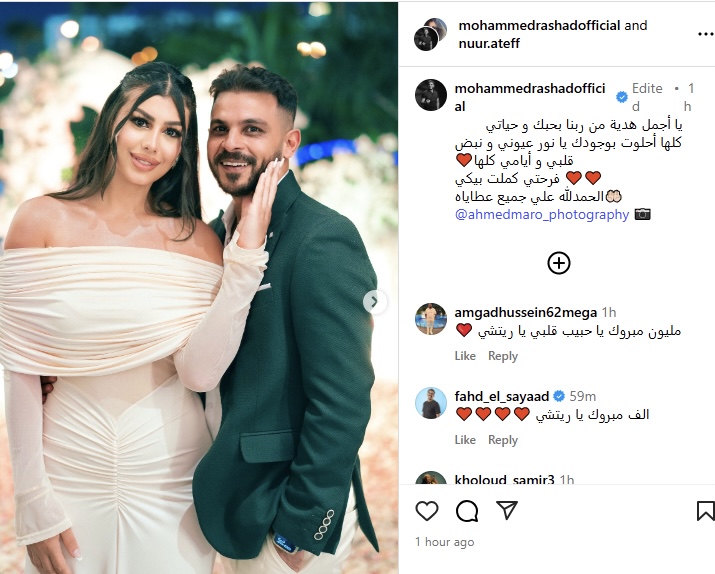Reply to amgadhussein62mega's comment

503,356
